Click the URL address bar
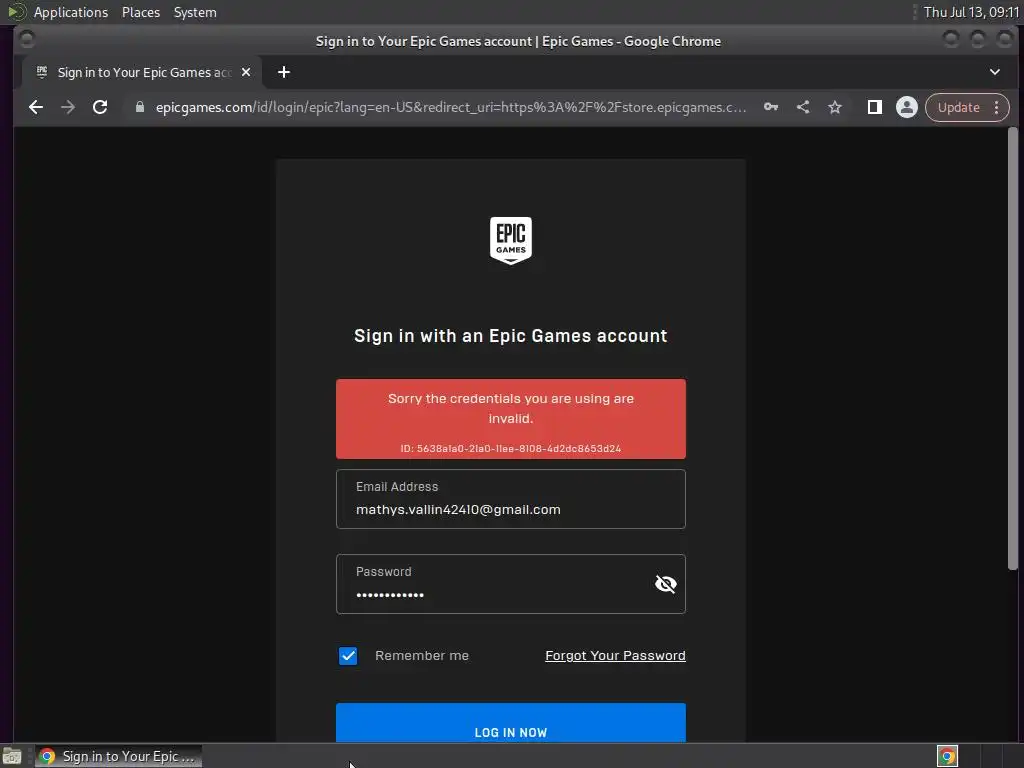1024x768 pixels. point(451,107)
